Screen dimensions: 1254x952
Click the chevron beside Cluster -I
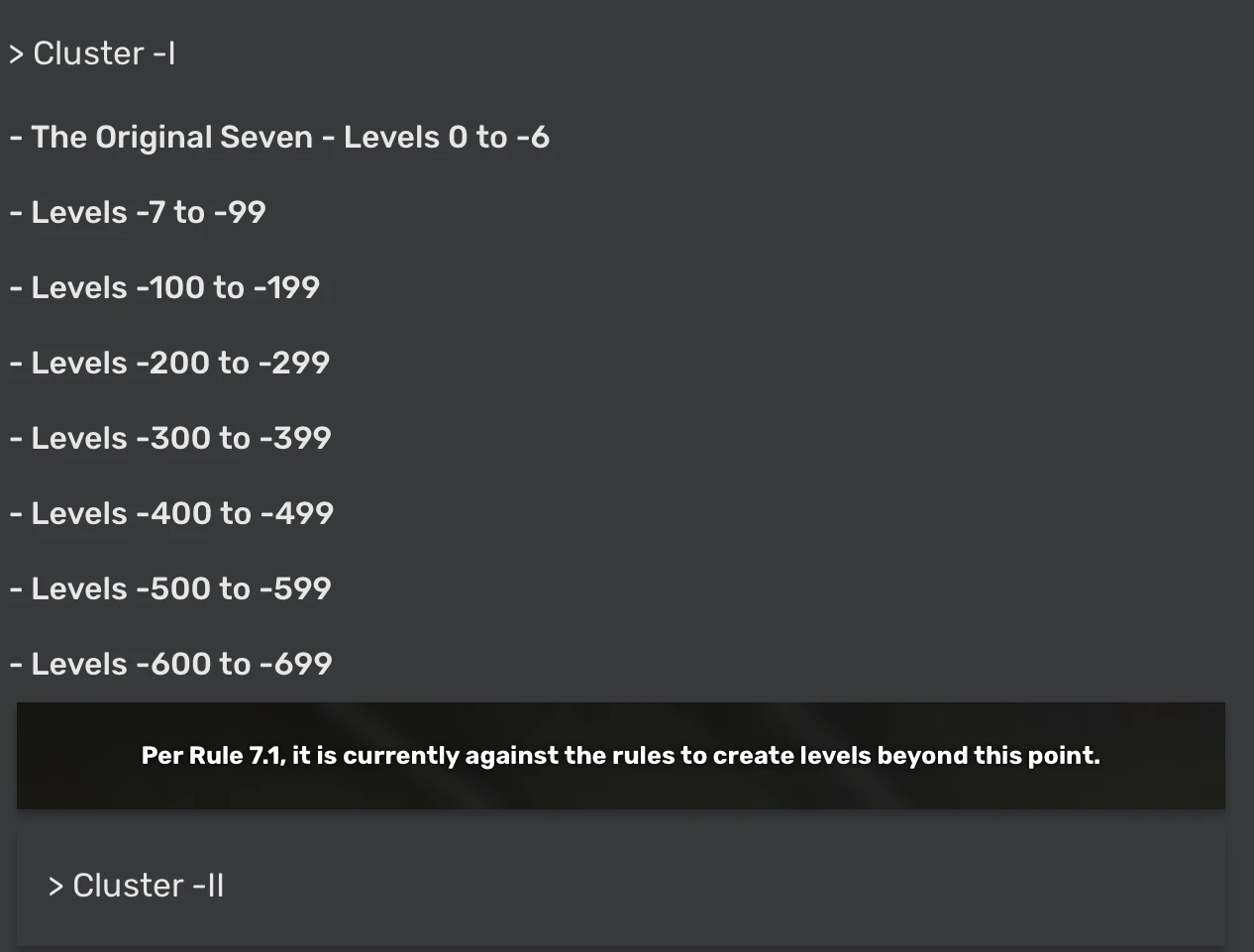click(x=14, y=54)
